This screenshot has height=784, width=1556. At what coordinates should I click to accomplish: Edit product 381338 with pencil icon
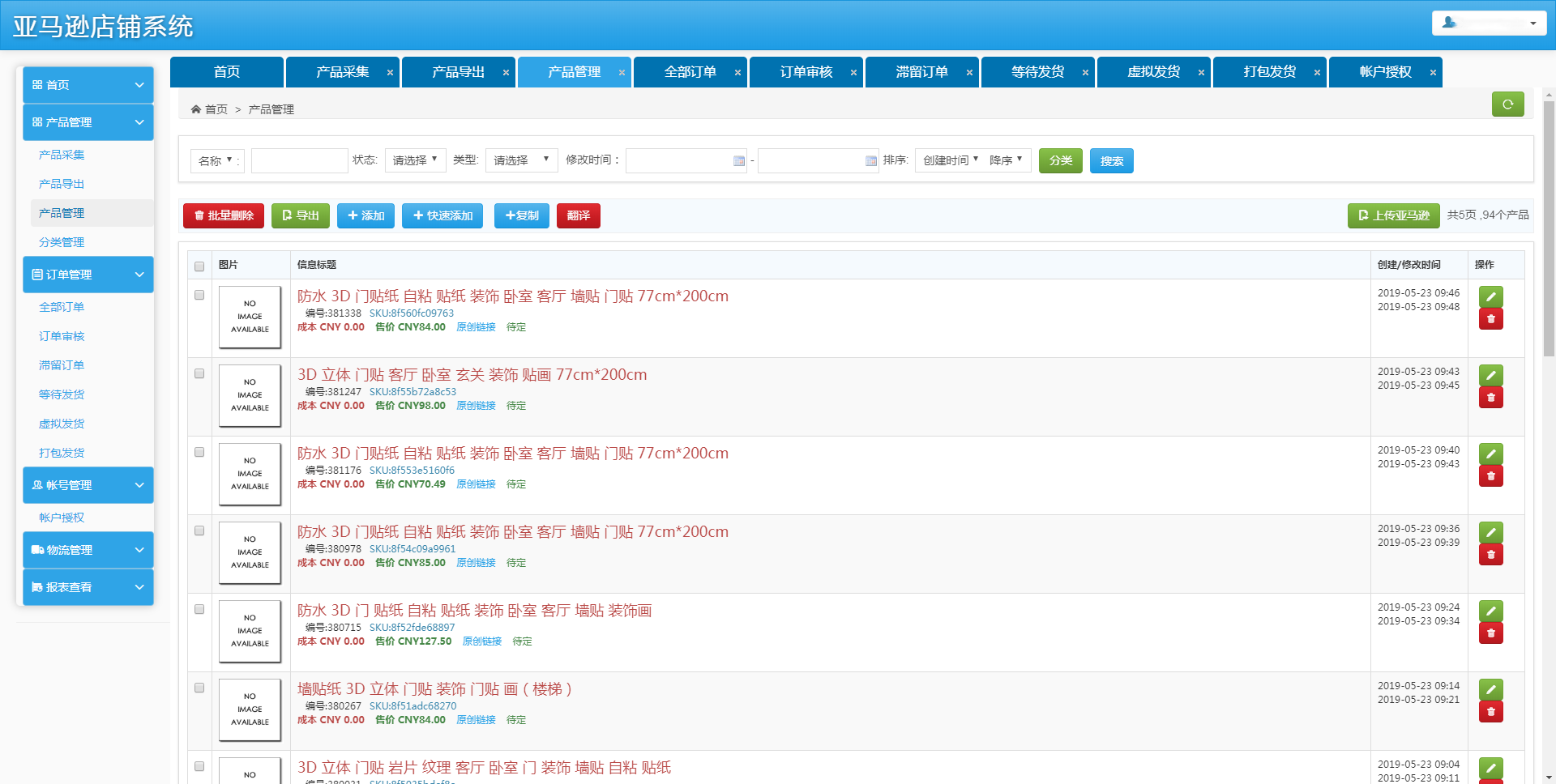pyautogui.click(x=1490, y=296)
